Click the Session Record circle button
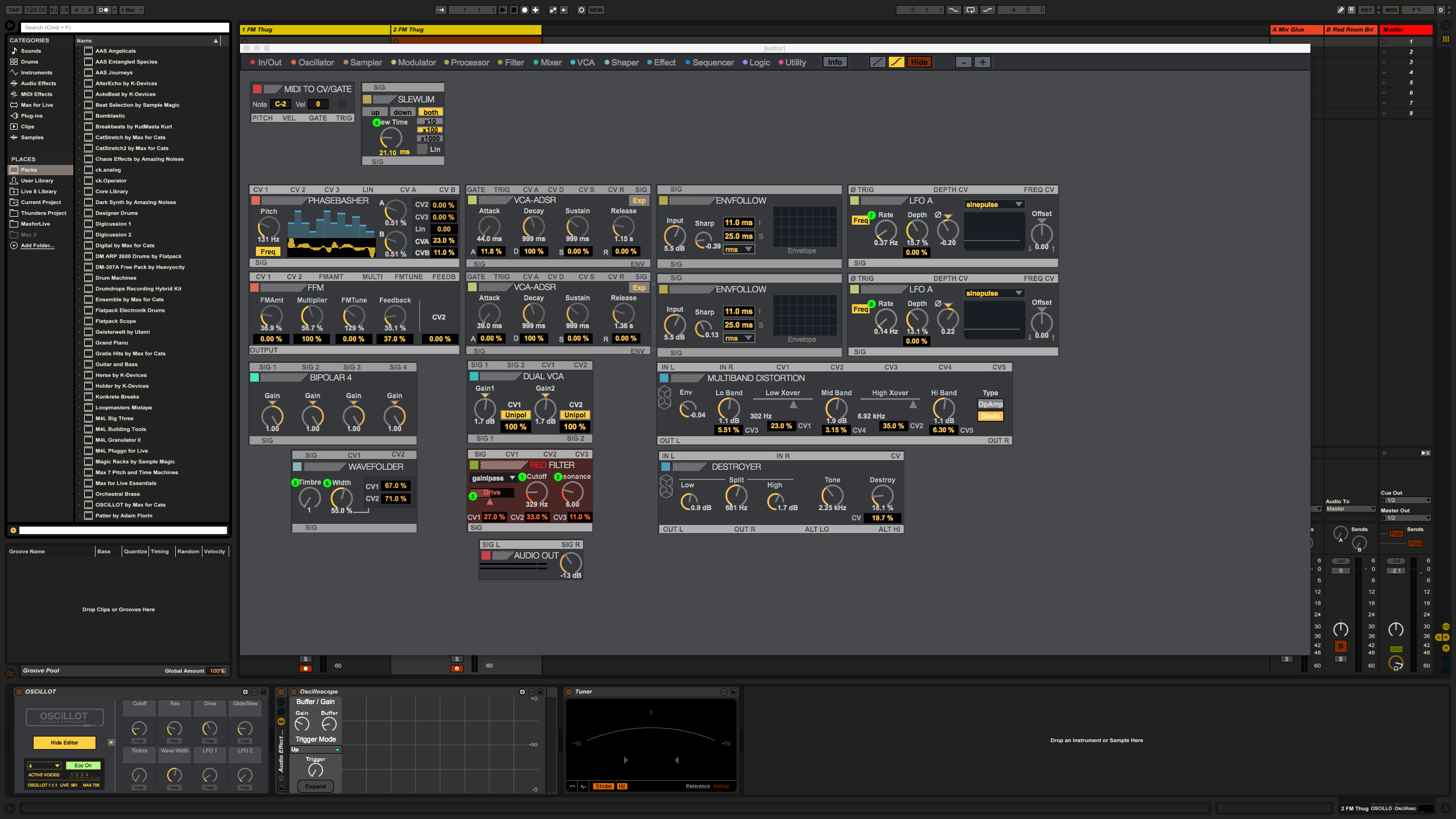Screen dimensions: 1456x819 pyautogui.click(x=581, y=10)
